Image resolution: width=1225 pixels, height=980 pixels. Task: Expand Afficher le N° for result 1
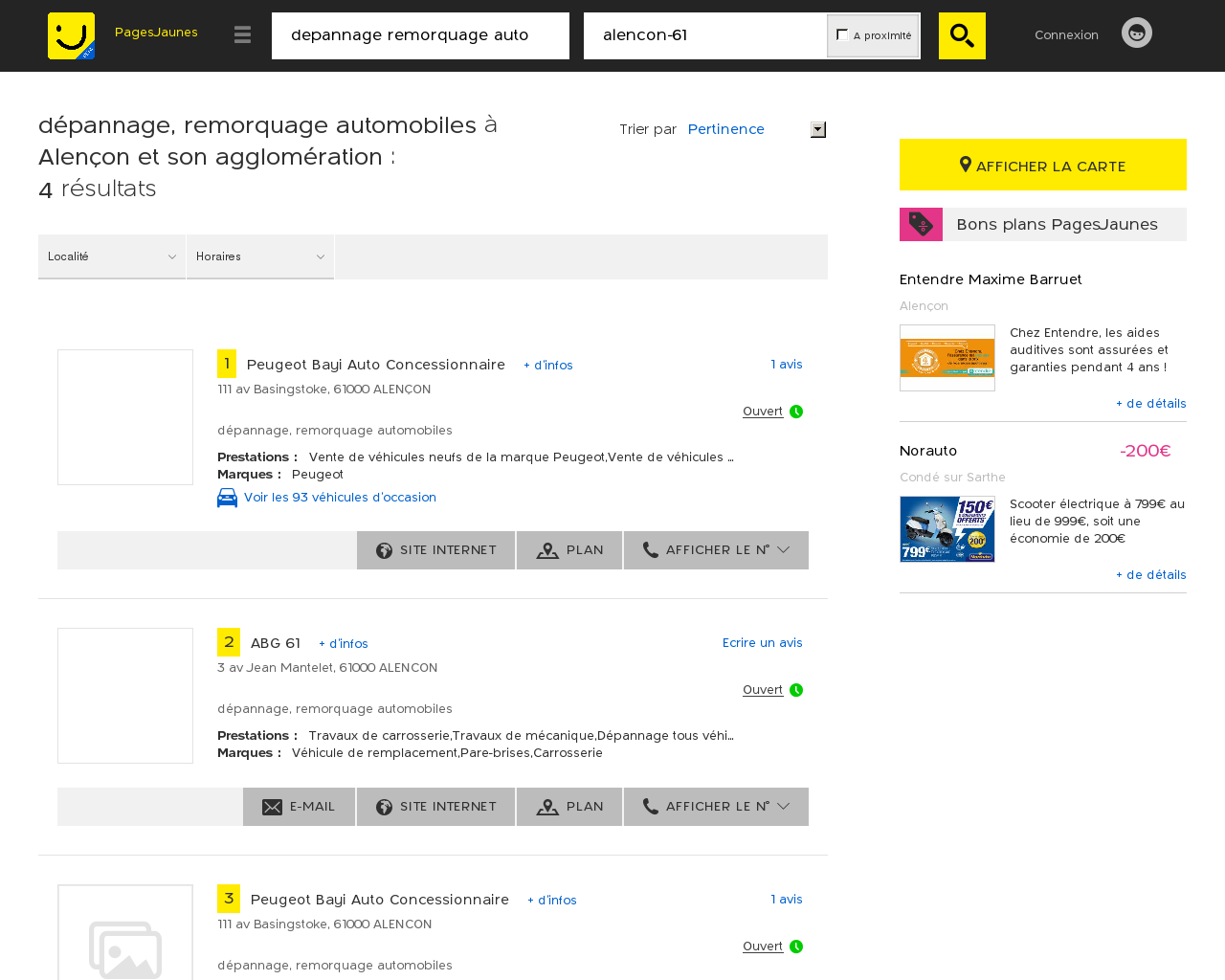point(716,550)
